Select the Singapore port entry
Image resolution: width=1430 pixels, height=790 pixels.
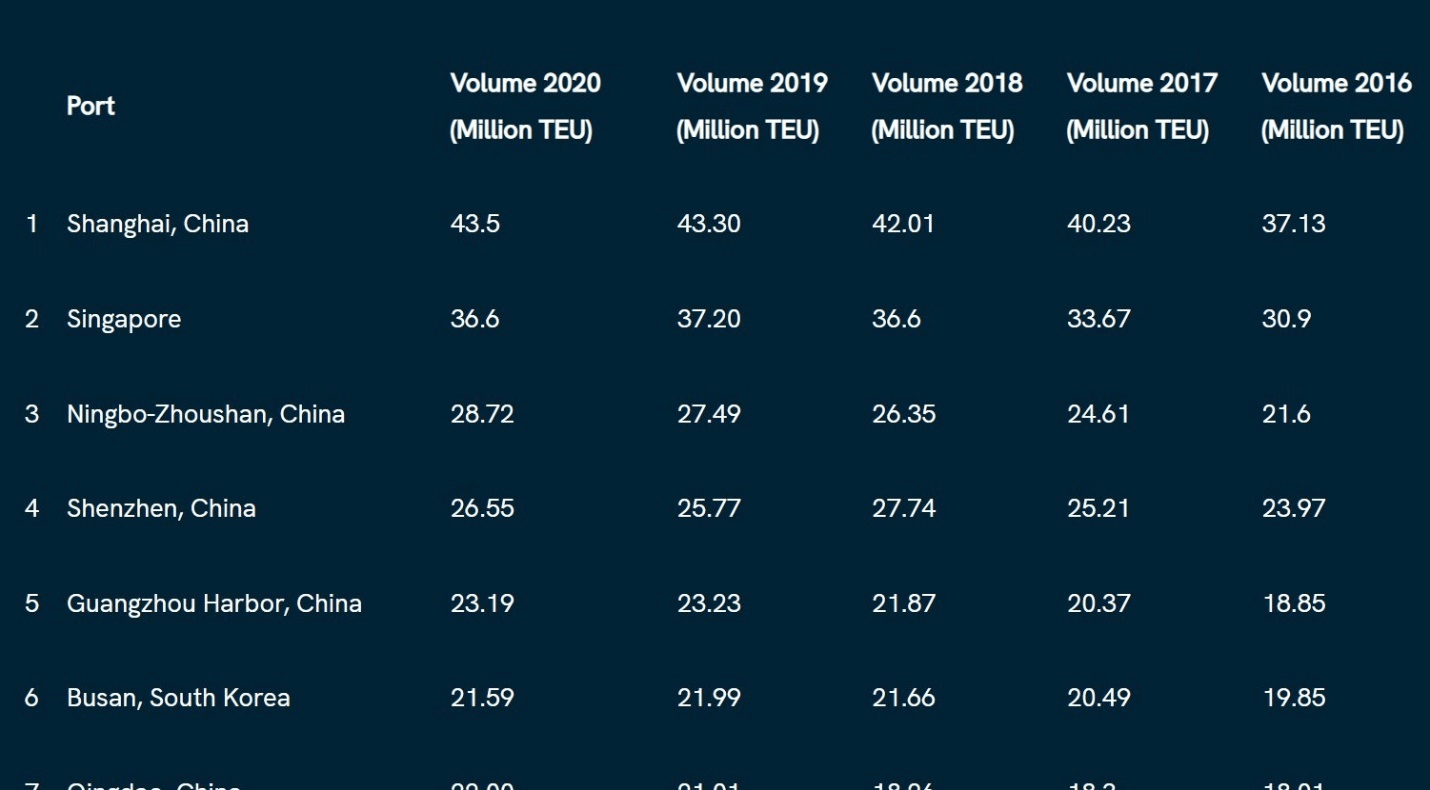pyautogui.click(x=123, y=318)
